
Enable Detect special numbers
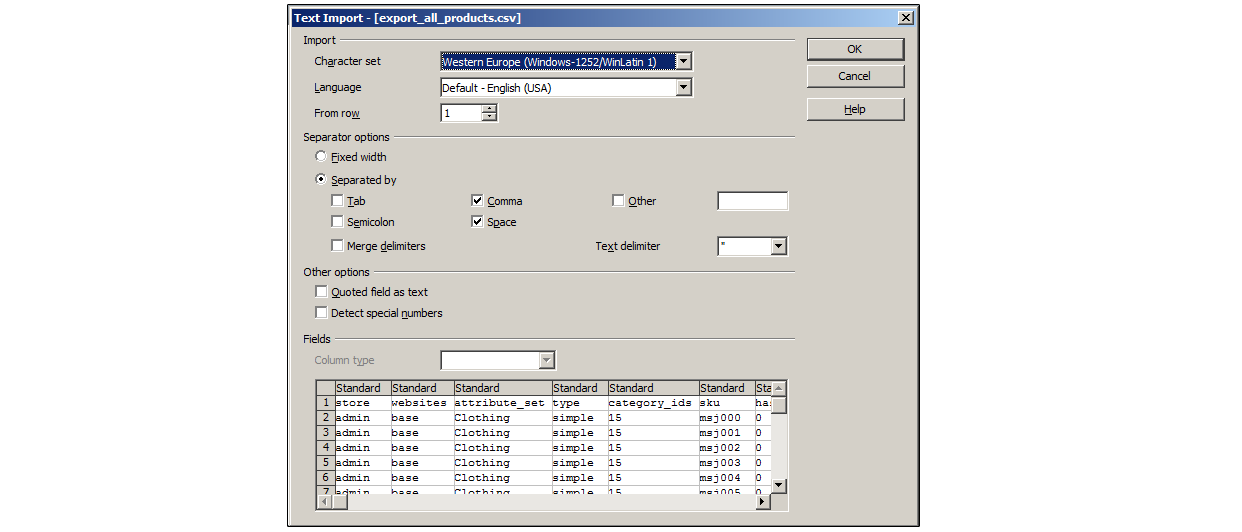click(x=321, y=313)
